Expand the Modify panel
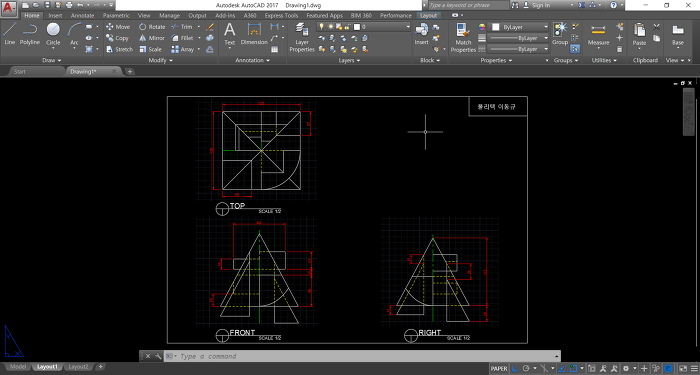Image resolution: width=700 pixels, height=375 pixels. (x=160, y=60)
